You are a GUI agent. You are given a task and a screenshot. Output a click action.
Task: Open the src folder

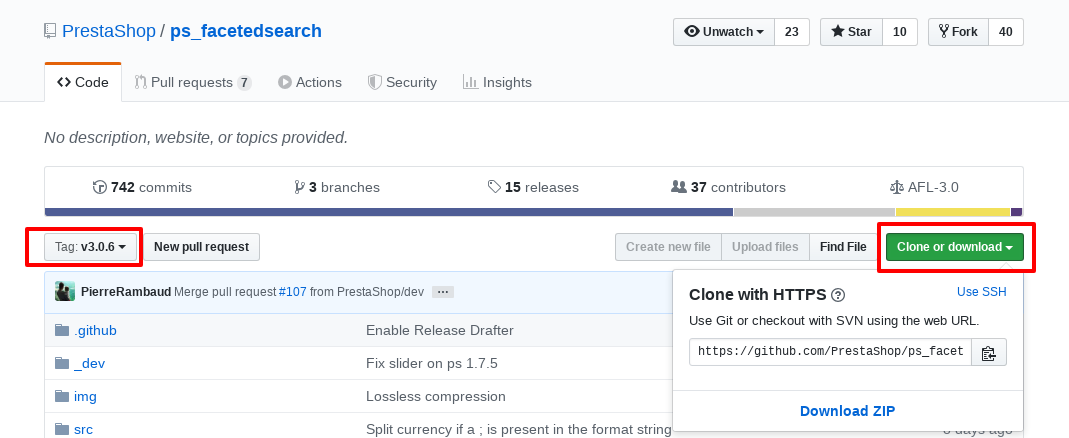[x=83, y=429]
